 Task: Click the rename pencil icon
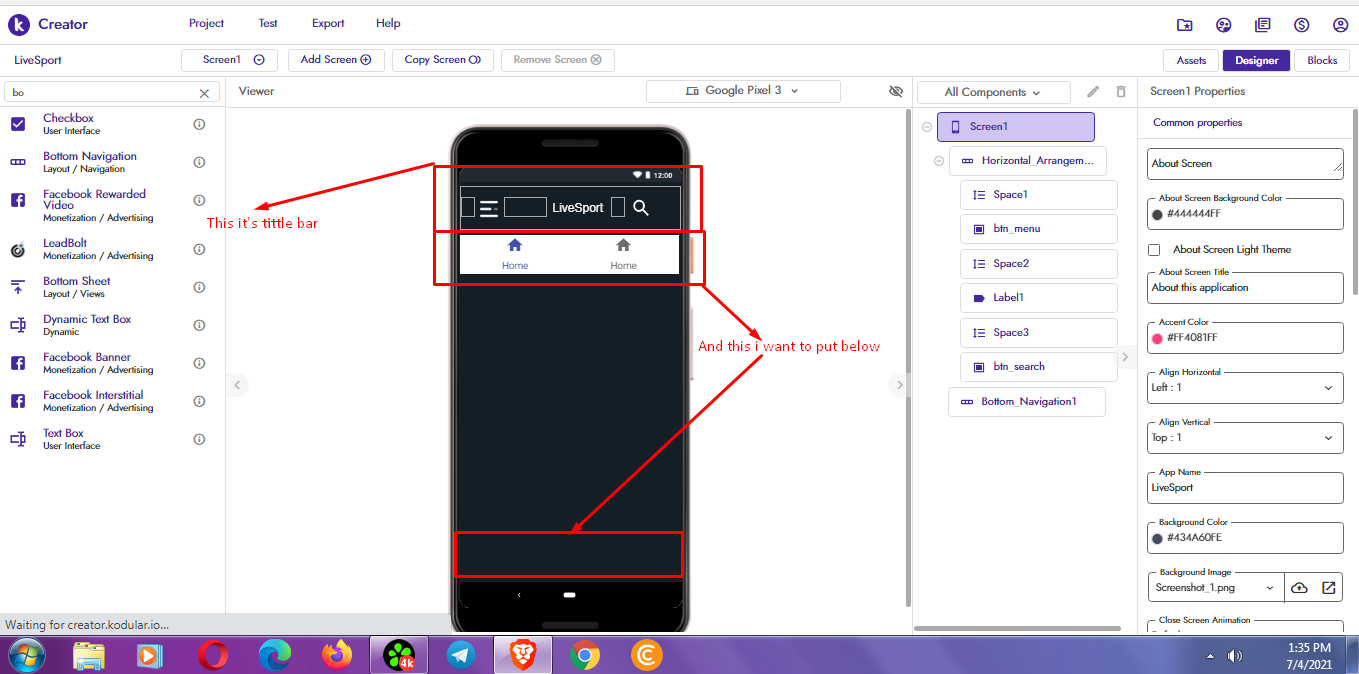coord(1093,91)
